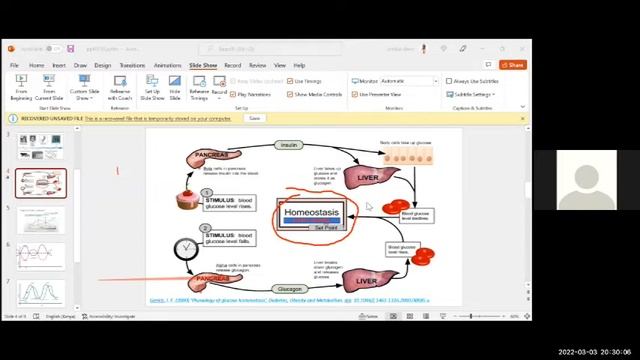
Task: Click the info icon in recovery bar
Action: [13, 118]
